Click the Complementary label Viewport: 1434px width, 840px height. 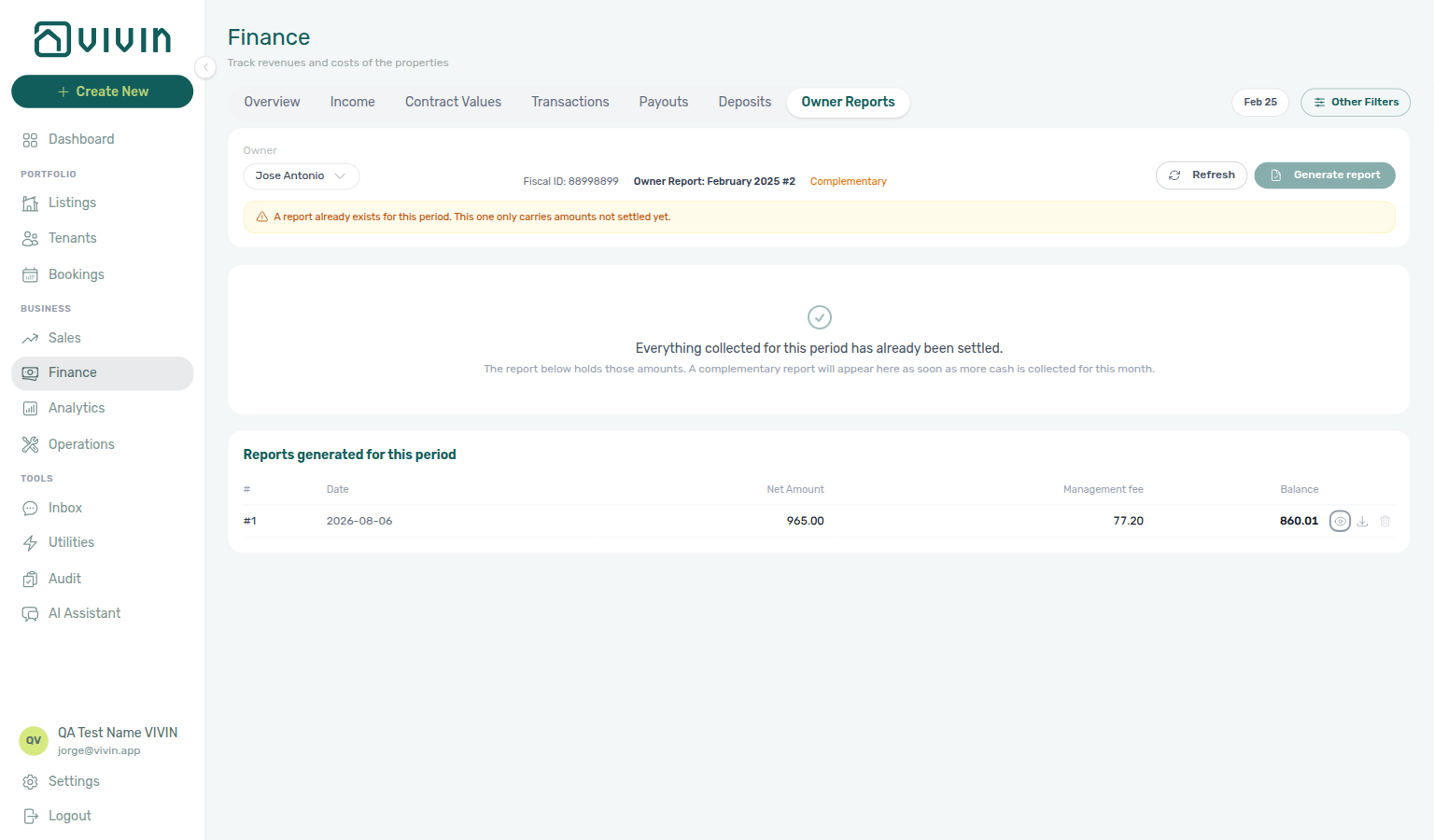[x=848, y=182]
